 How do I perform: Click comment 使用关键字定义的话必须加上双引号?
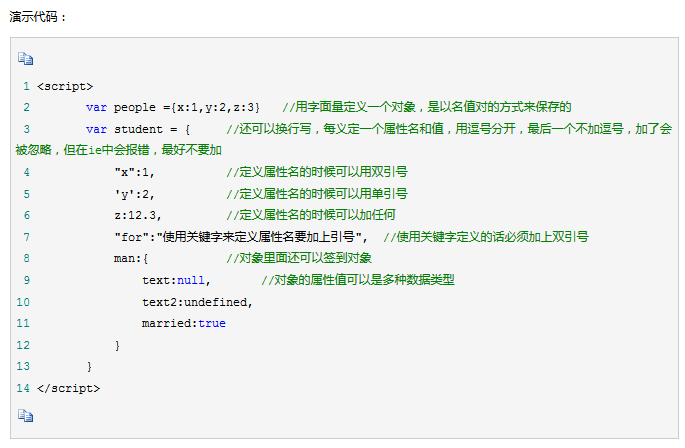point(486,237)
